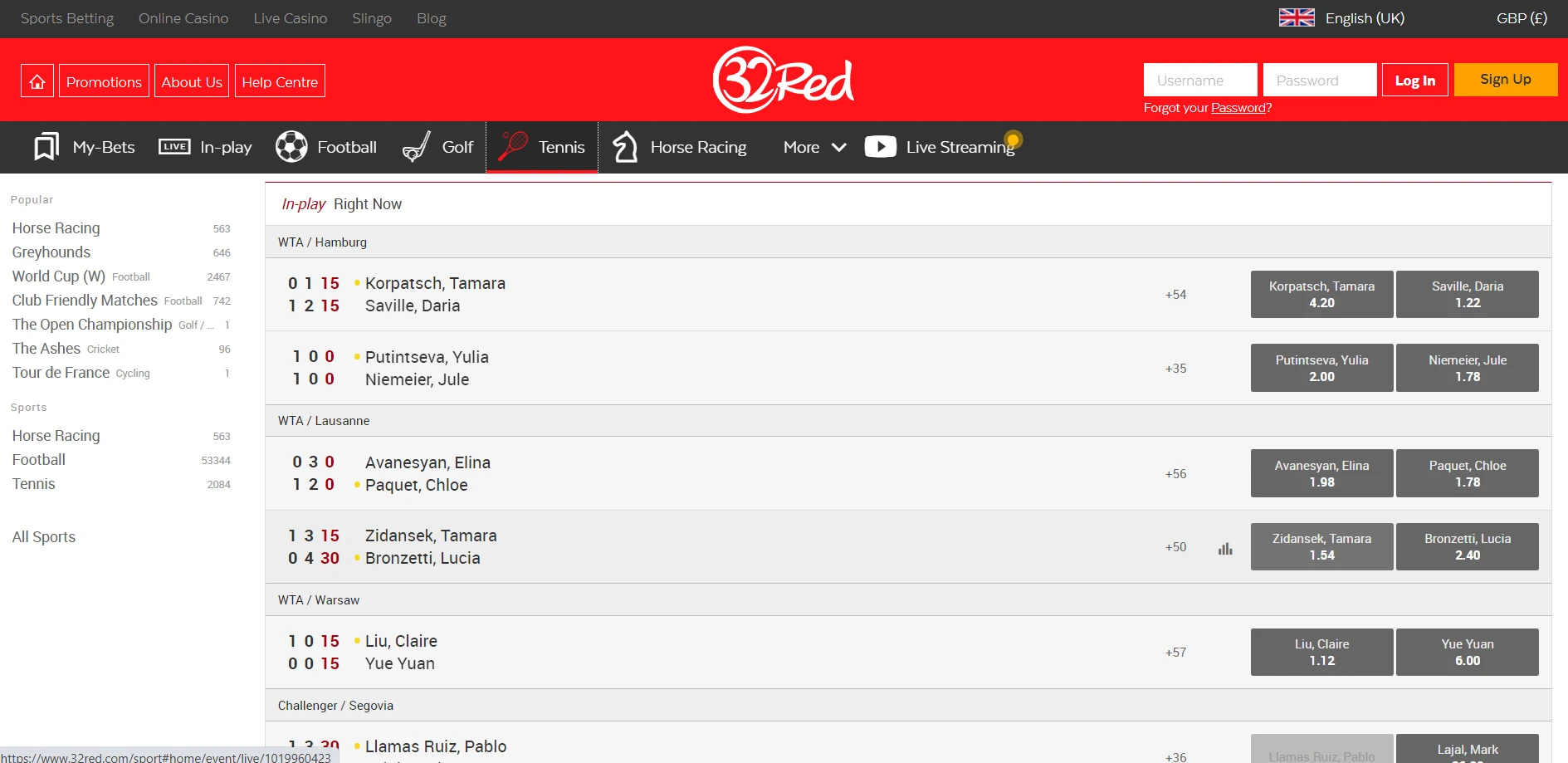Select the Horse Racing horse icon
The width and height of the screenshot is (1568, 763).
point(625,147)
